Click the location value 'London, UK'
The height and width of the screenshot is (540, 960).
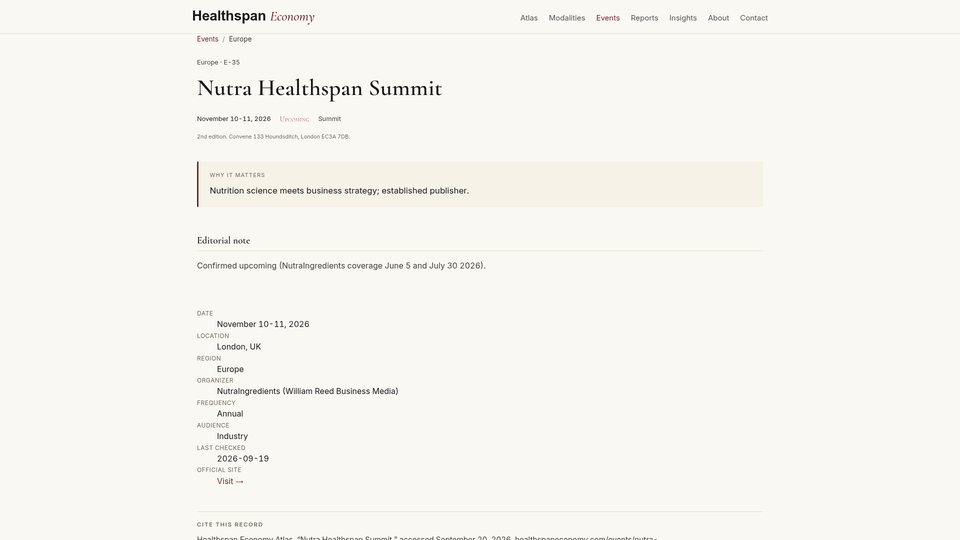tap(239, 347)
